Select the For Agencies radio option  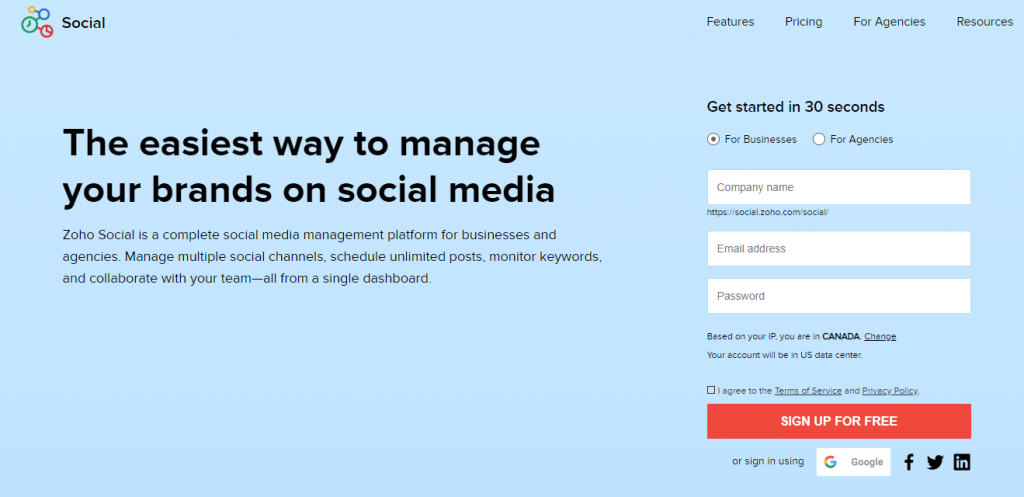pos(819,139)
